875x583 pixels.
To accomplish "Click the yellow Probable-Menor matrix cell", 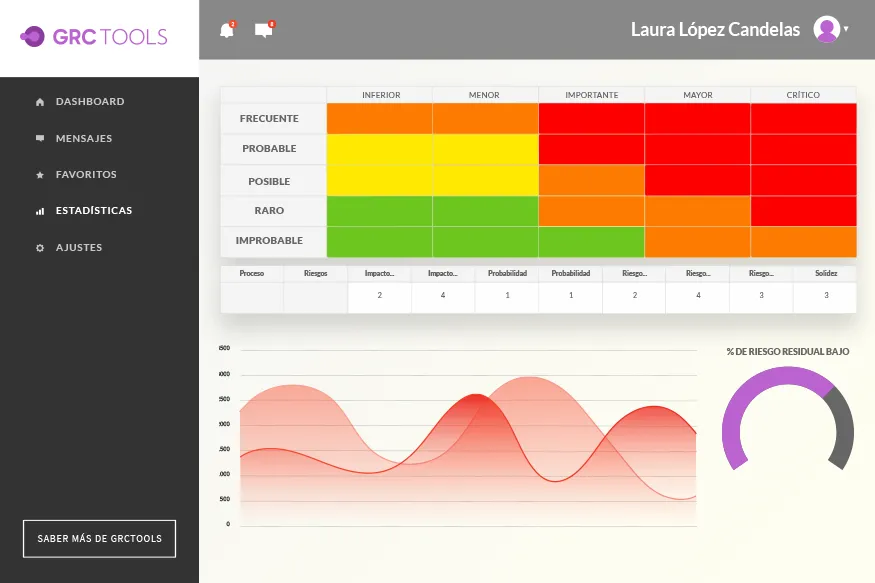I will coord(485,149).
